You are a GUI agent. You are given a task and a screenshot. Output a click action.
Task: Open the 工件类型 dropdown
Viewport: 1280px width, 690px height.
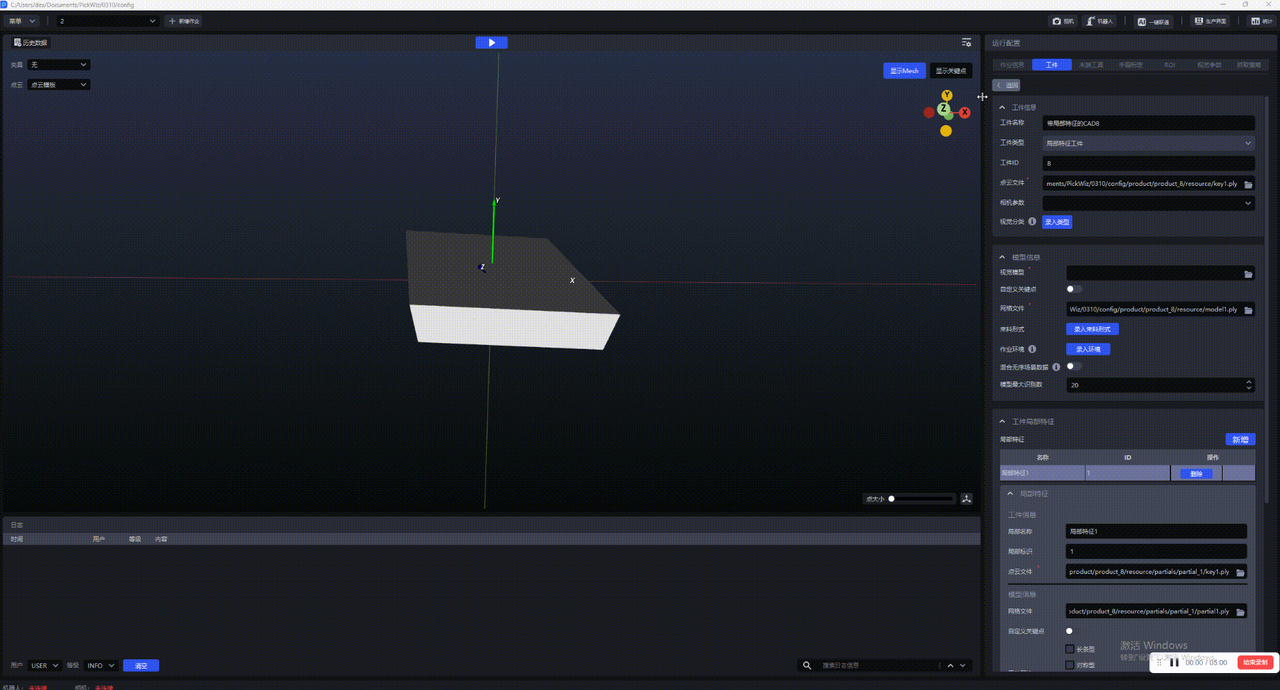[x=1149, y=143]
